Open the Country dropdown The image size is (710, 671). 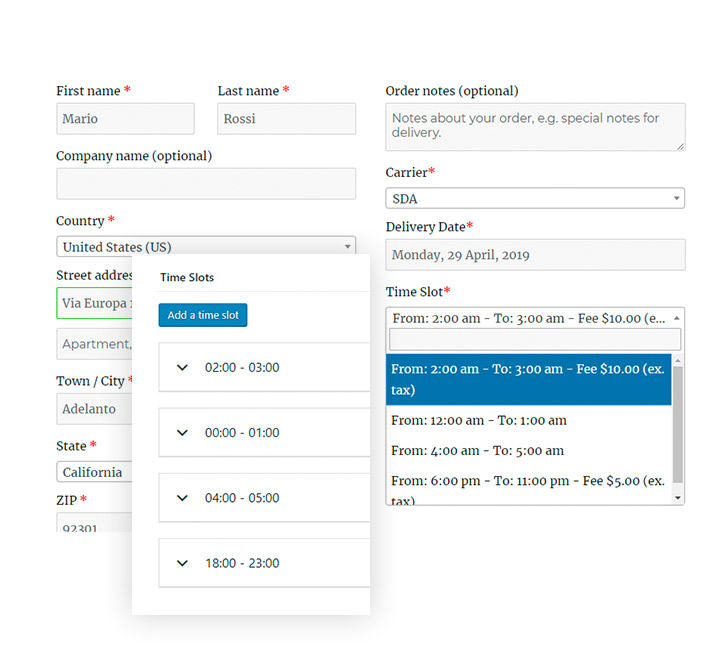[x=206, y=246]
